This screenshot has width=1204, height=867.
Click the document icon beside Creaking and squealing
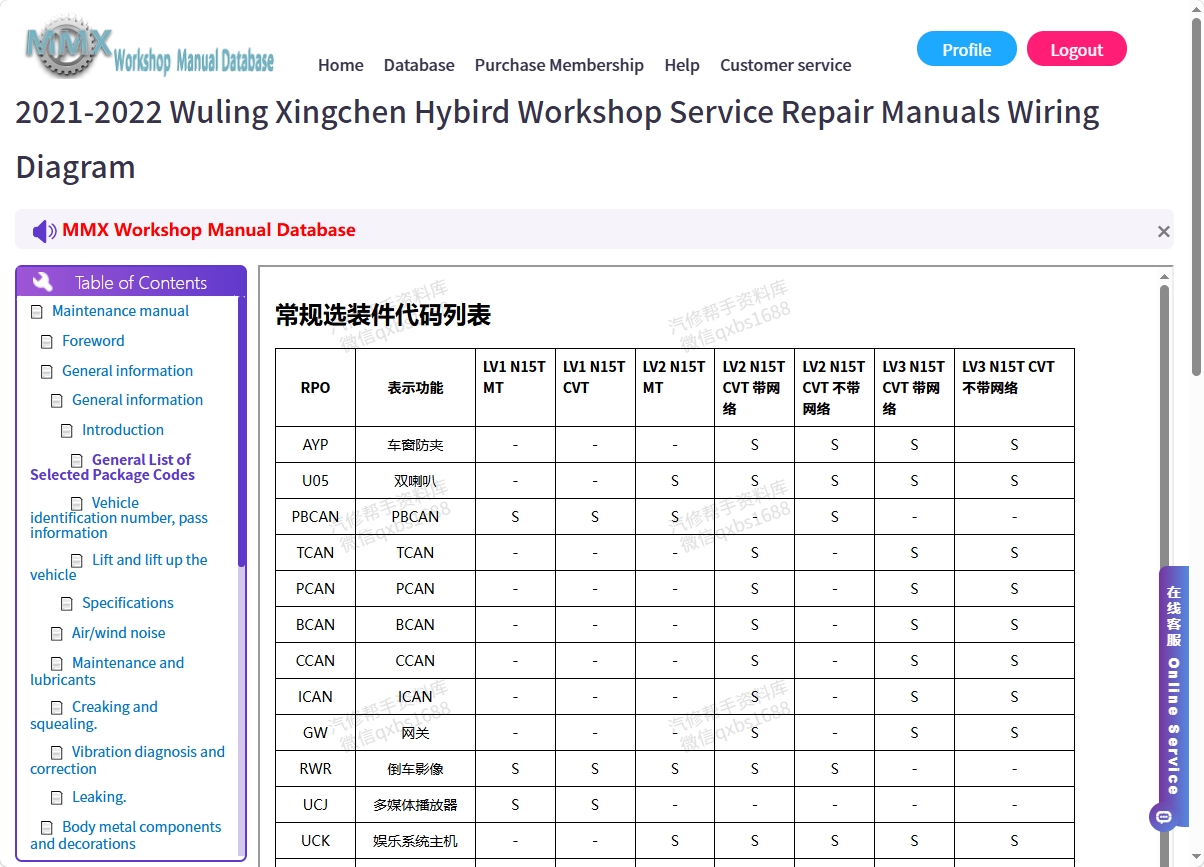pos(57,708)
